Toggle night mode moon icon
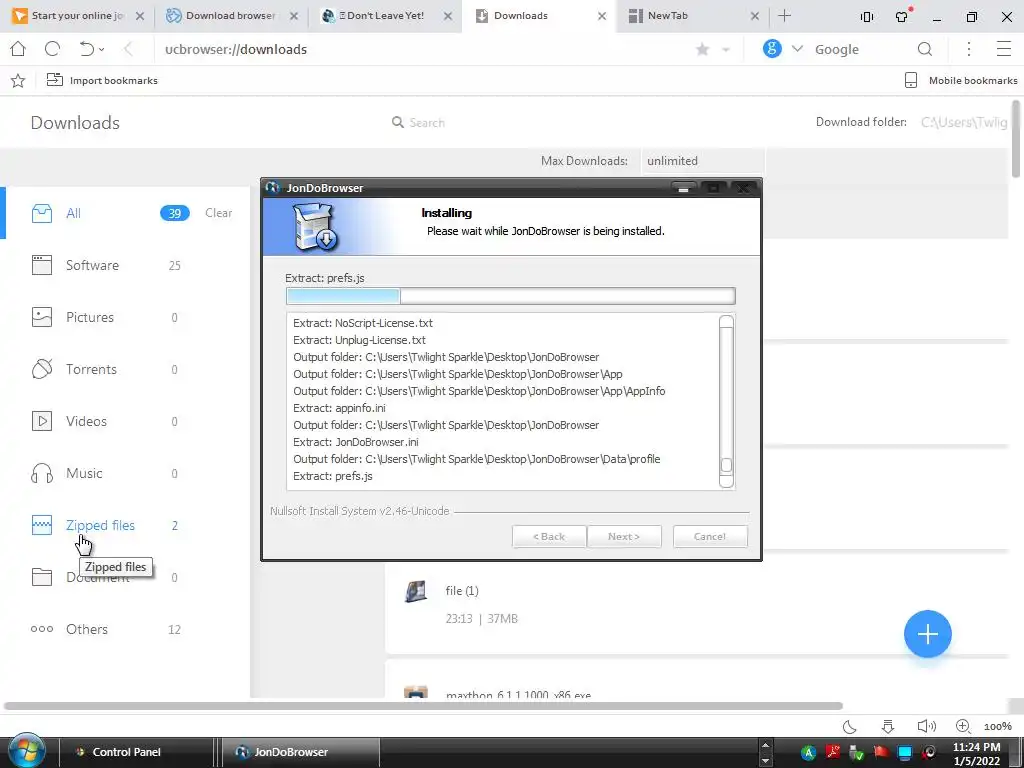Viewport: 1024px width, 768px height. [850, 726]
